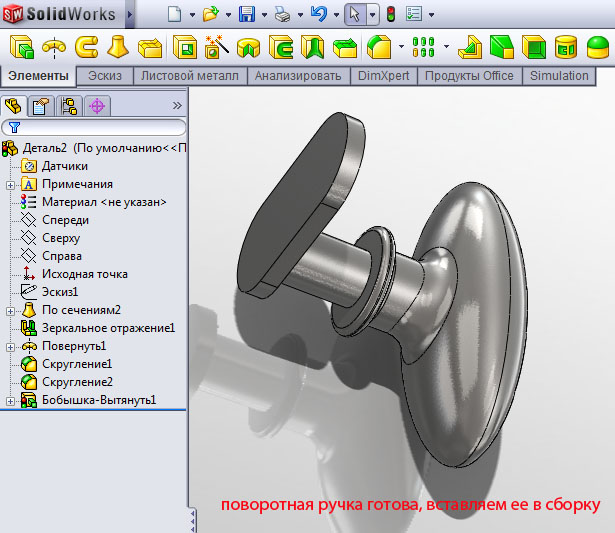Expand the Бобышка-Вытянуть1 feature node

click(x=10, y=400)
